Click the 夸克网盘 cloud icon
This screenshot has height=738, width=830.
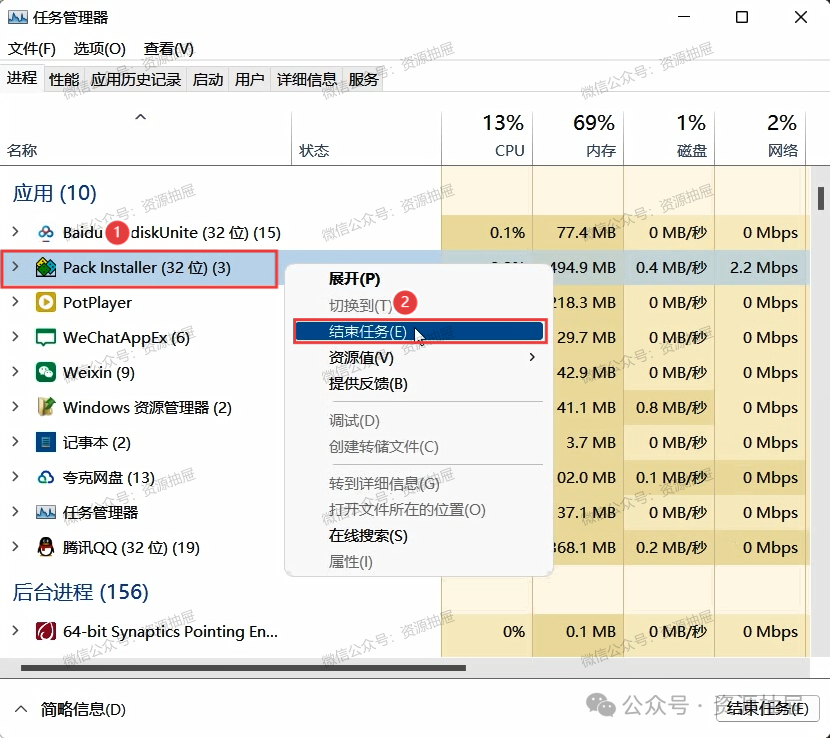click(46, 478)
